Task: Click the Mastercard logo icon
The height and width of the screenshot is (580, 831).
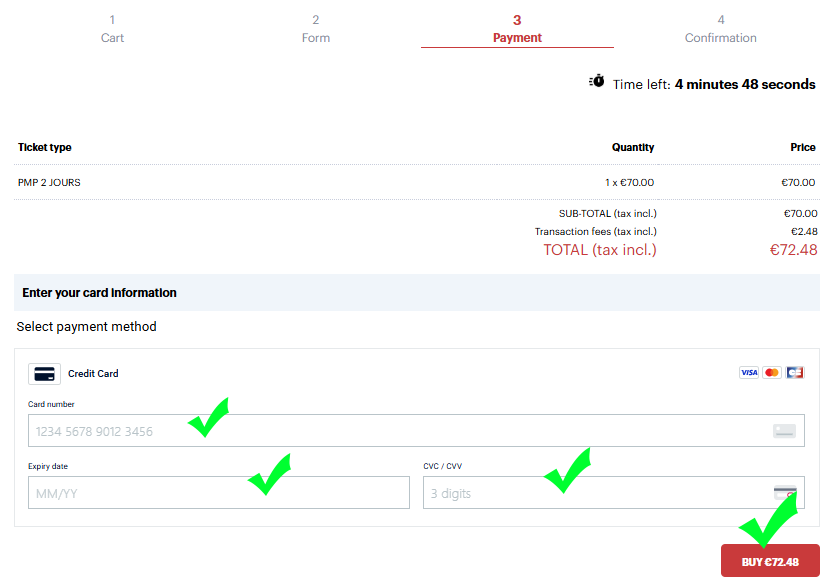Action: (772, 373)
